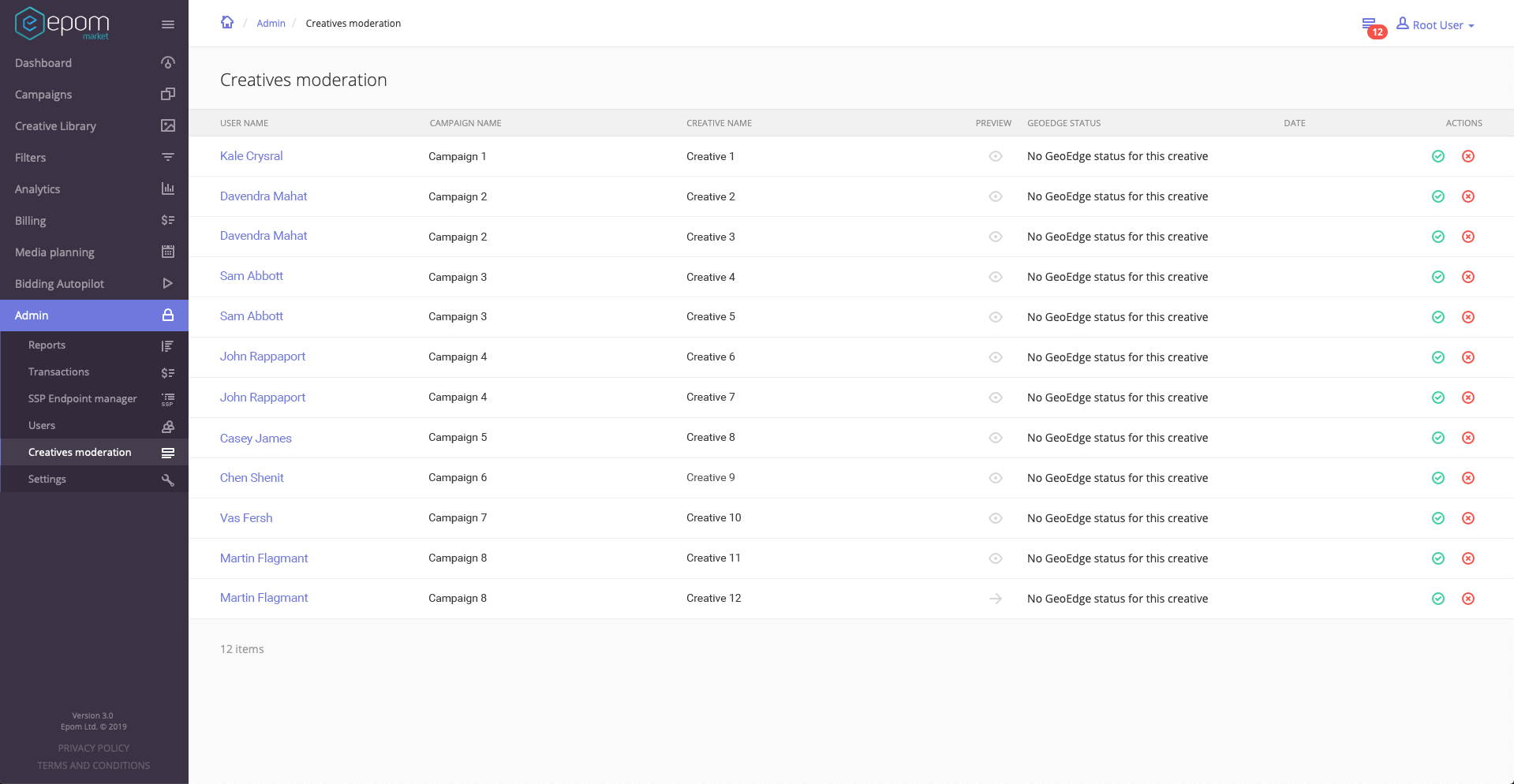
Task: Select Creatives moderation in the sidebar
Action: point(94,453)
